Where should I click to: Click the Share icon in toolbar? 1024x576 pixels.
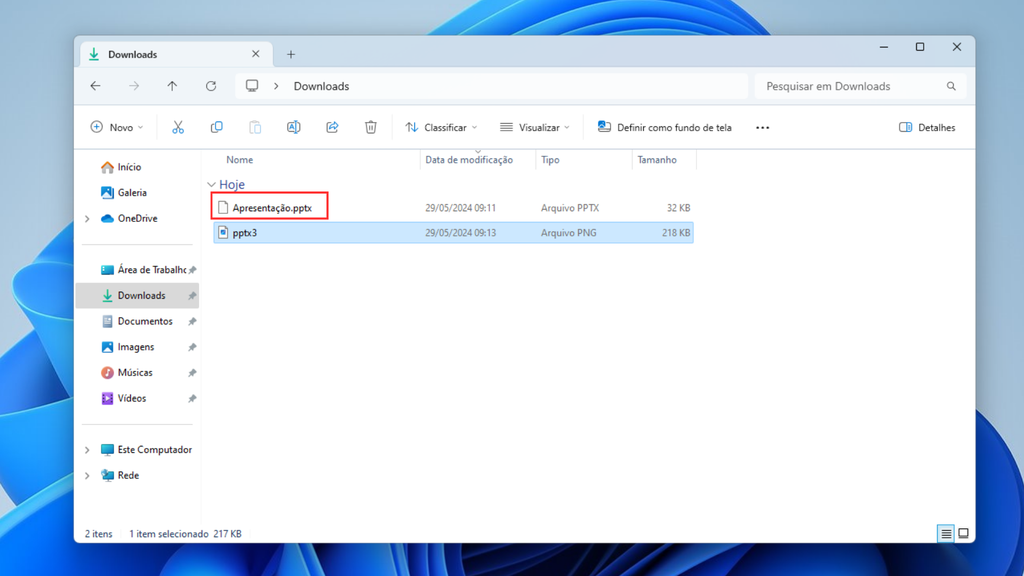tap(332, 127)
